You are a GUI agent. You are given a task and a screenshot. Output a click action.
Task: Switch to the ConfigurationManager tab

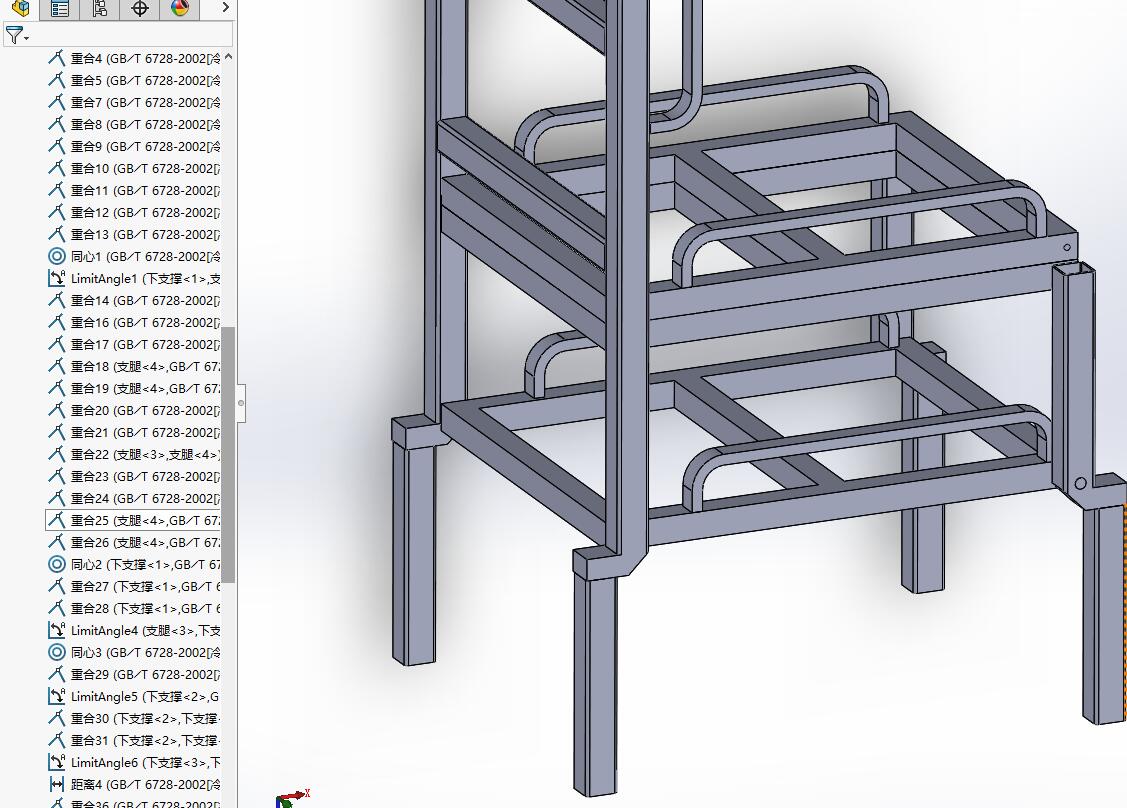100,9
